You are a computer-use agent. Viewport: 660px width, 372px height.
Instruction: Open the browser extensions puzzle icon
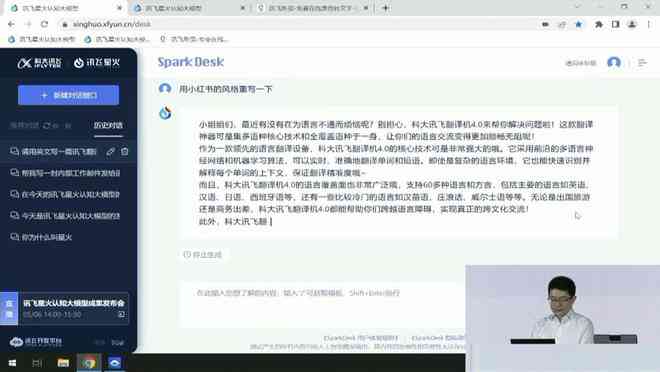pyautogui.click(x=598, y=24)
